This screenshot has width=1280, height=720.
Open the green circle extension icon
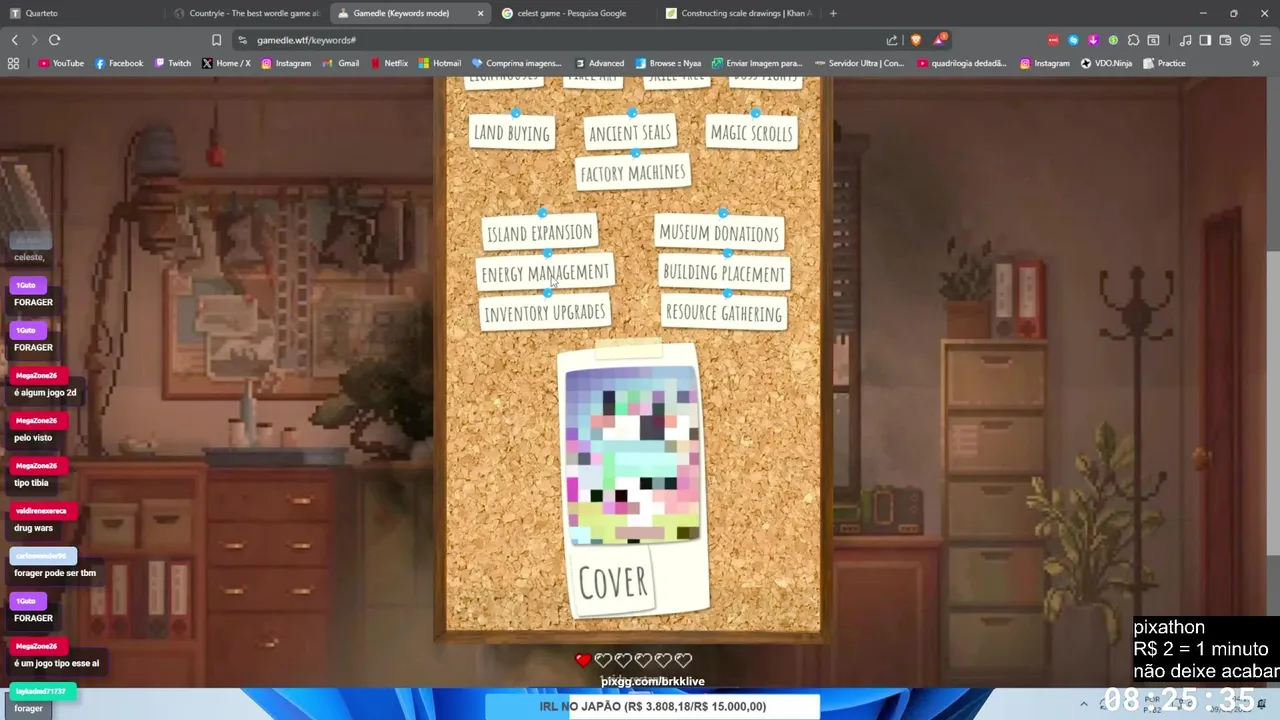(x=1113, y=40)
